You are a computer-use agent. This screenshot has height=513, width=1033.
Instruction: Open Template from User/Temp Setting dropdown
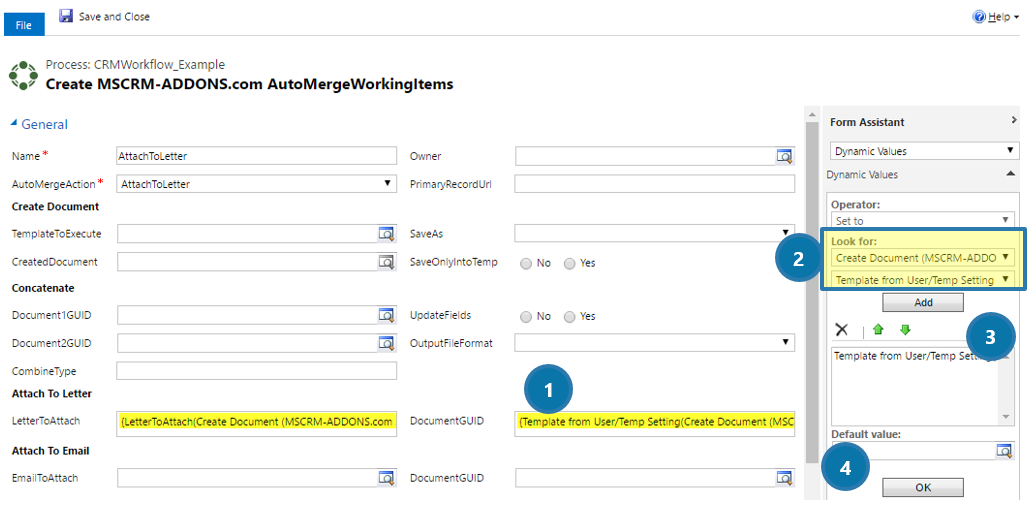[x=922, y=279]
